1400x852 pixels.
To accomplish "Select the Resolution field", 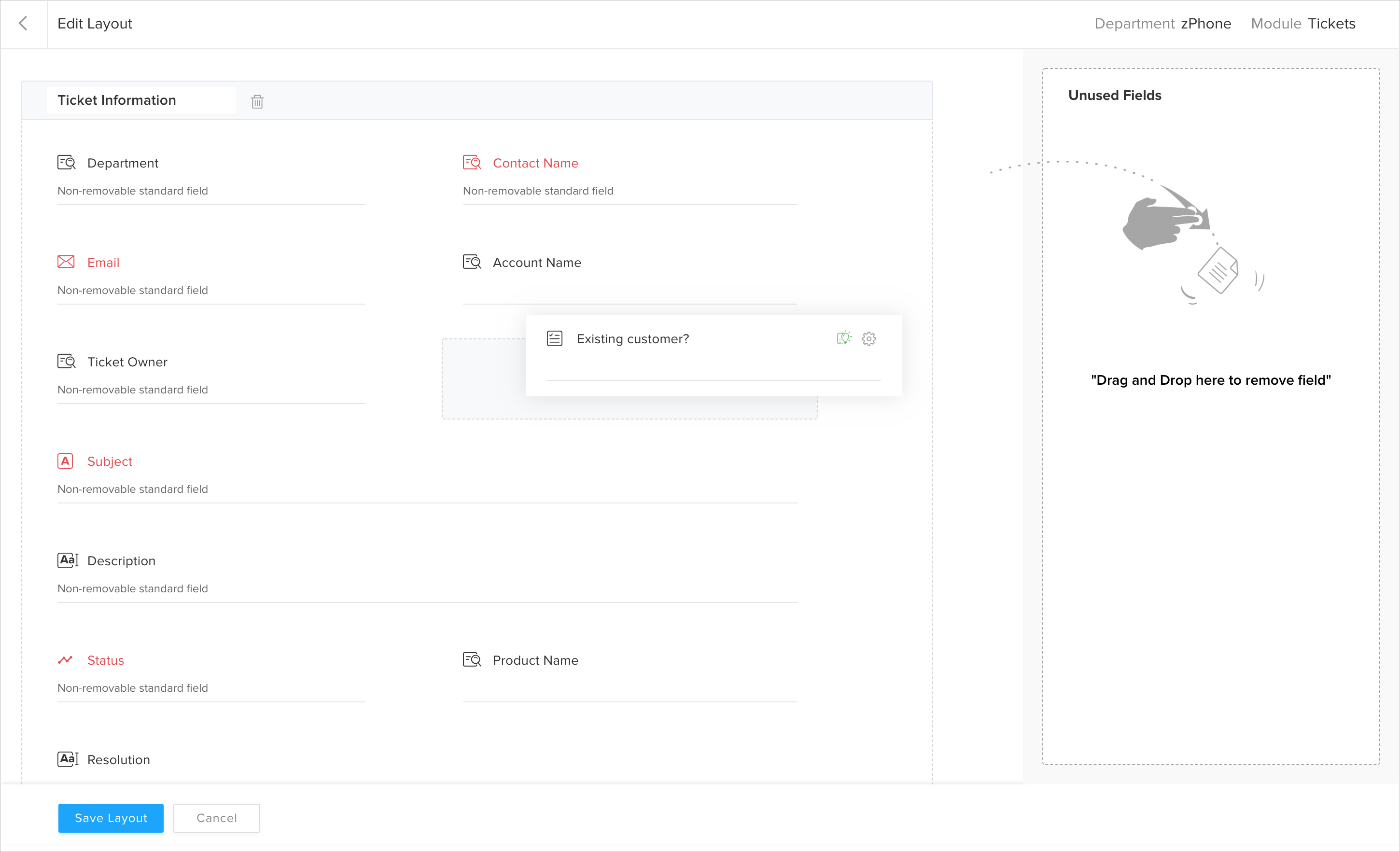I will (118, 760).
